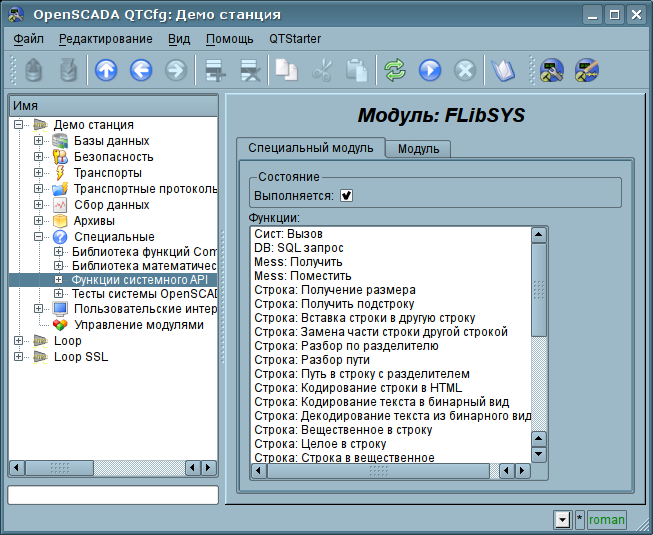Navigate back using the left-arrow icon
Viewport: 653px width, 535px height.
[x=141, y=70]
